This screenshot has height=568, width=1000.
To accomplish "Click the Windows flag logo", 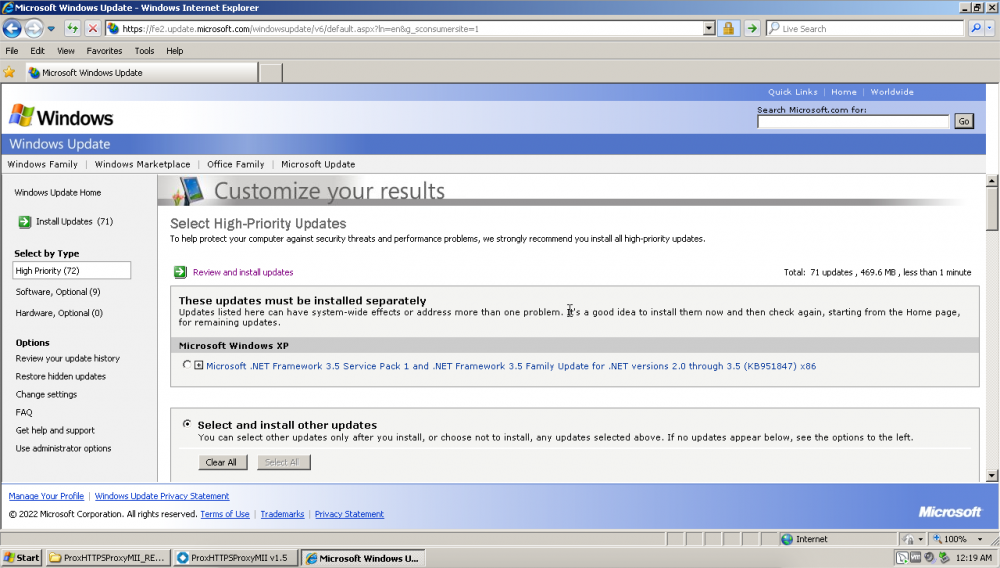I will tap(21, 116).
